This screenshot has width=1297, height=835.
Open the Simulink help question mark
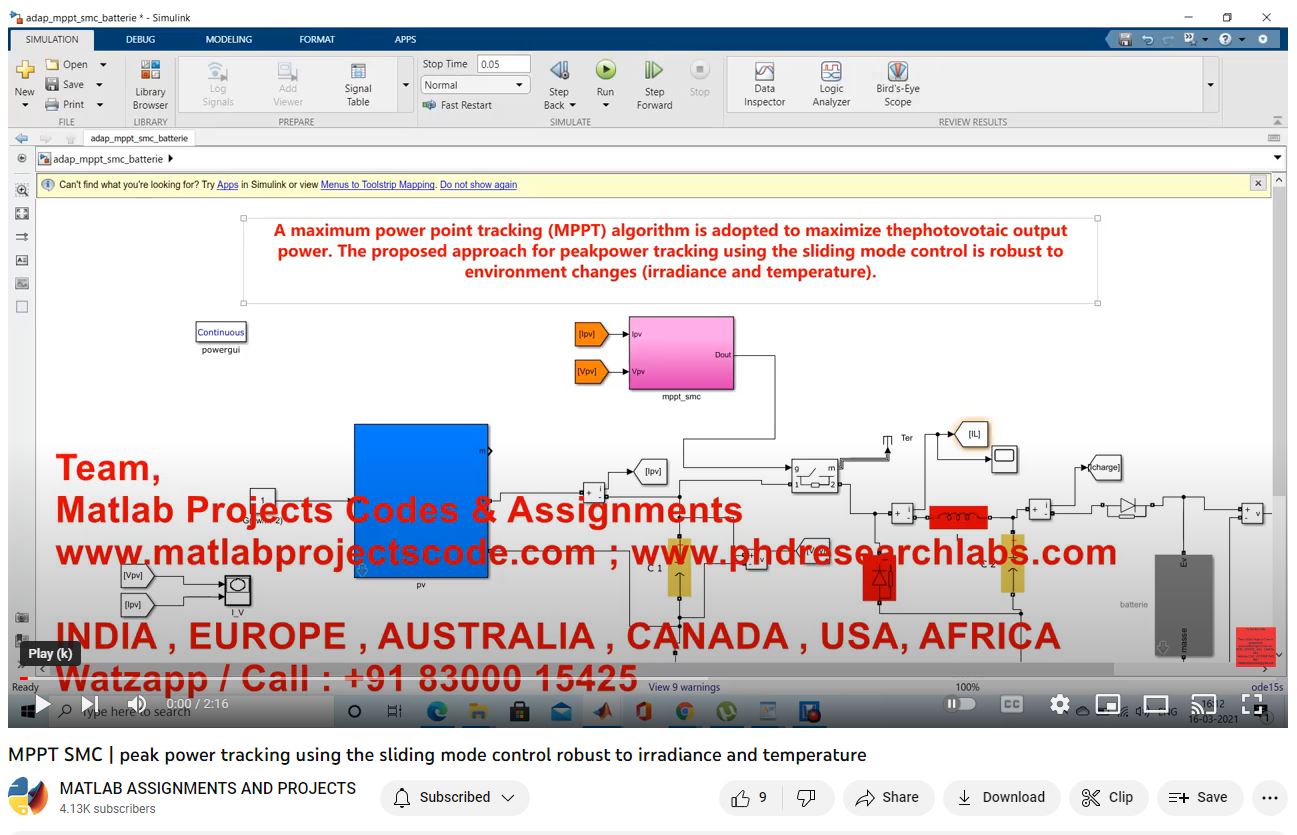coord(1225,40)
